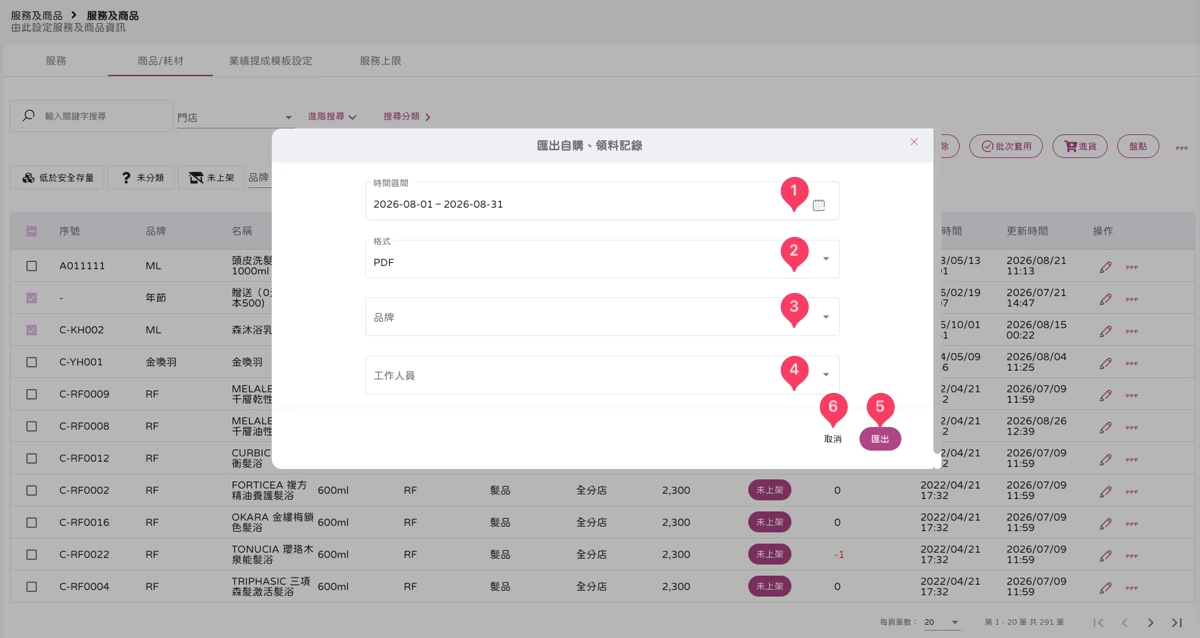The image size is (1200, 638).
Task: Expand the 品牌 dropdown in dialog
Action: pyautogui.click(x=602, y=317)
